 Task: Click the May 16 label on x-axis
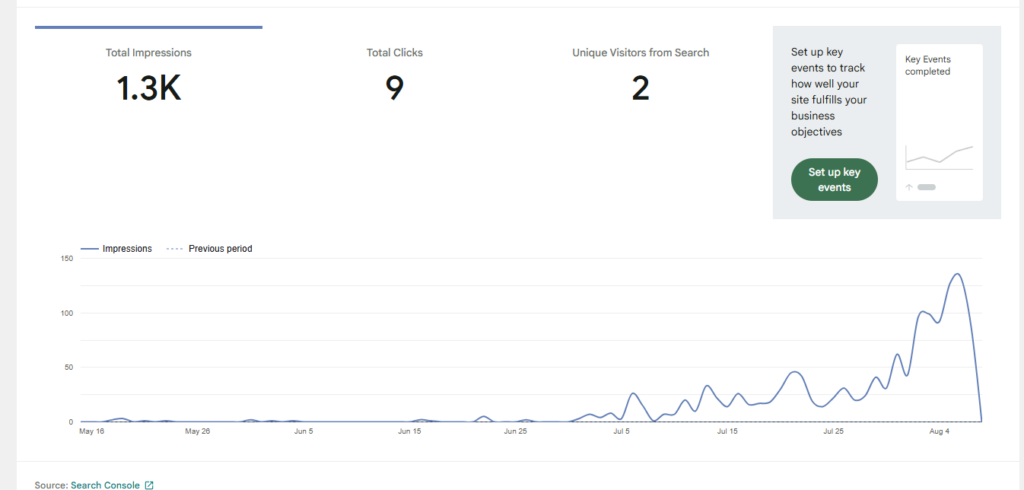pyautogui.click(x=91, y=432)
